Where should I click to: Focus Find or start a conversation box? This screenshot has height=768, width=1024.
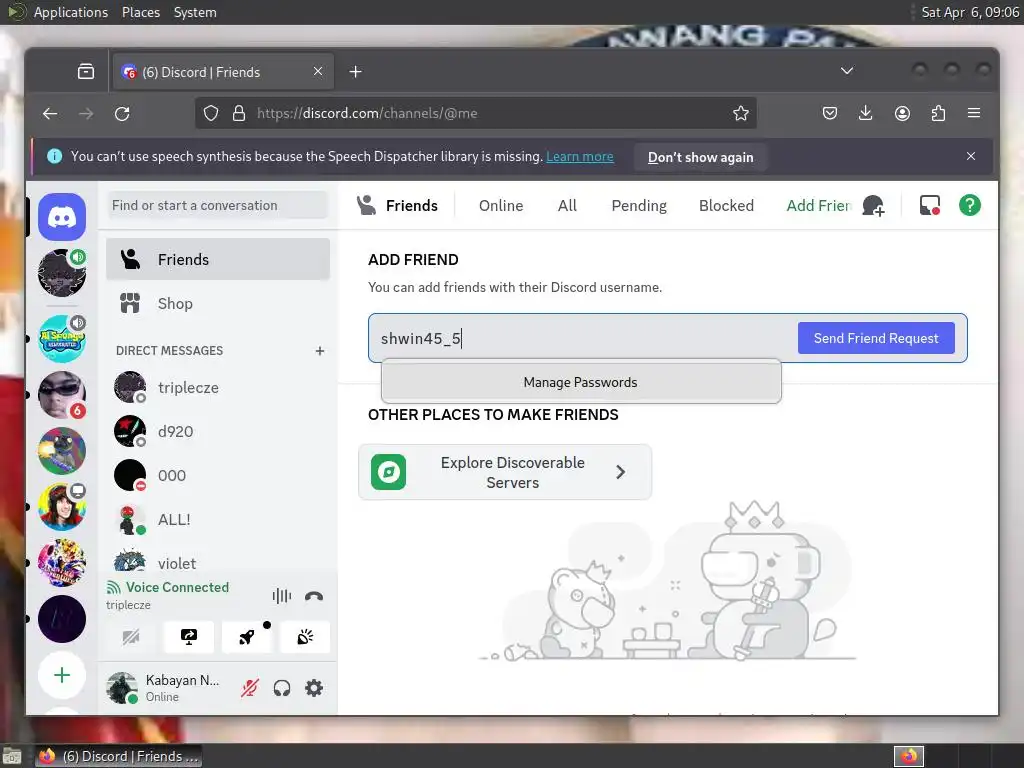[217, 205]
